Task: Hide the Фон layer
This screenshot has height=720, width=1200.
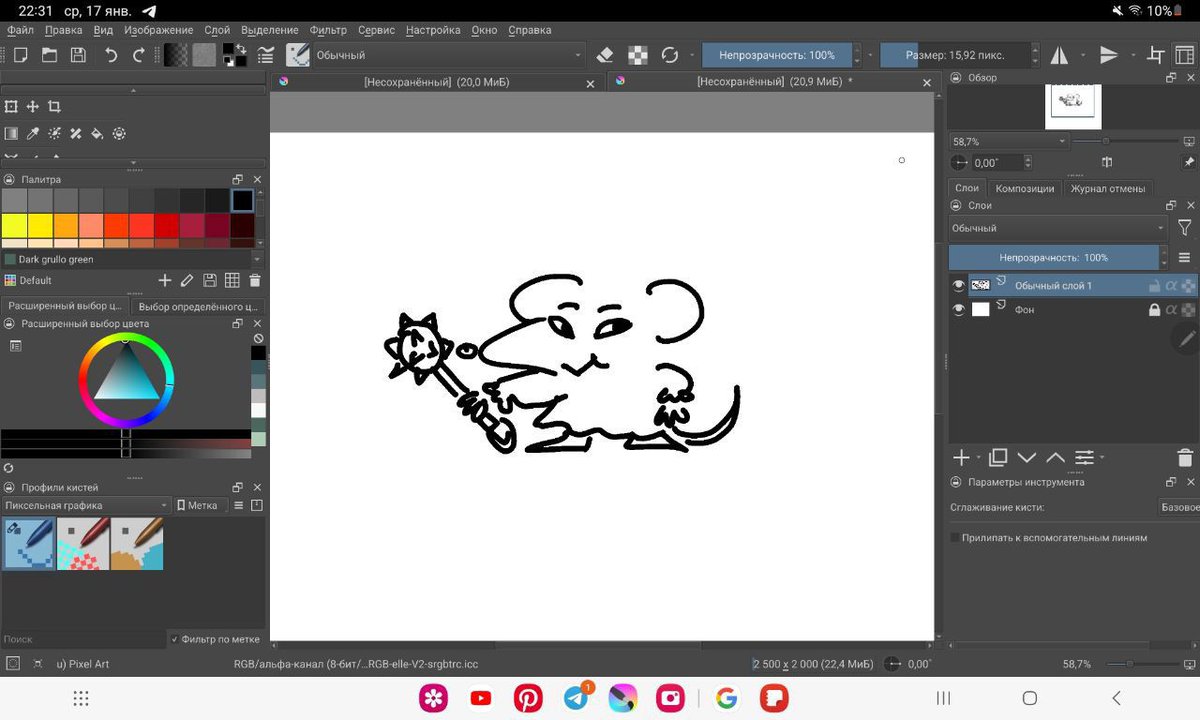Action: pyautogui.click(x=959, y=310)
